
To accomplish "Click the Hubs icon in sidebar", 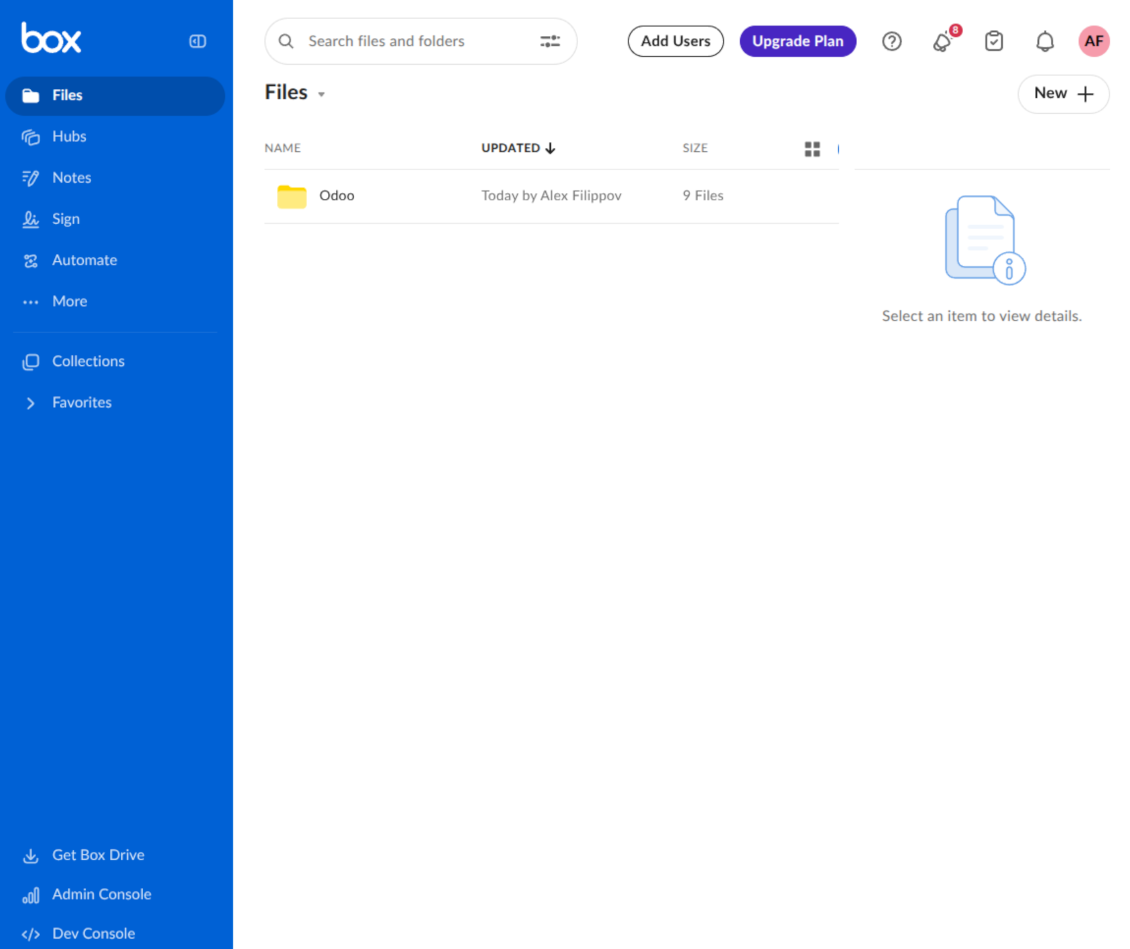I will [30, 137].
